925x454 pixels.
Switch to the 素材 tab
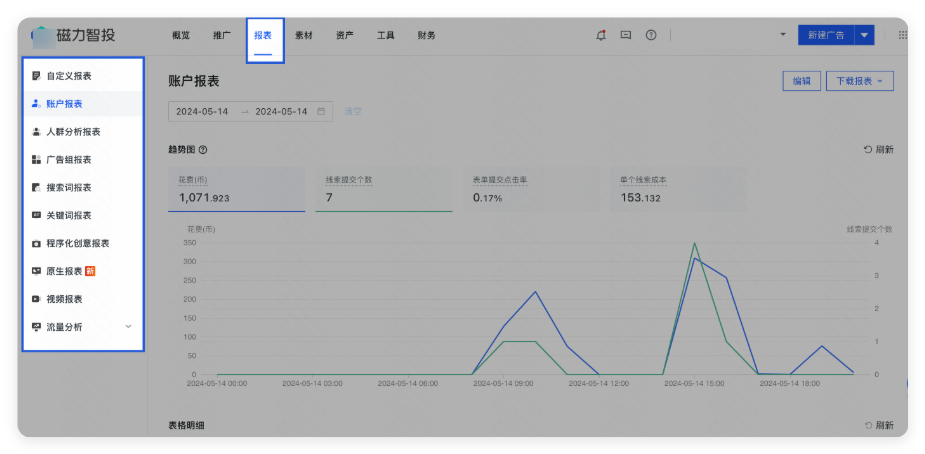304,35
